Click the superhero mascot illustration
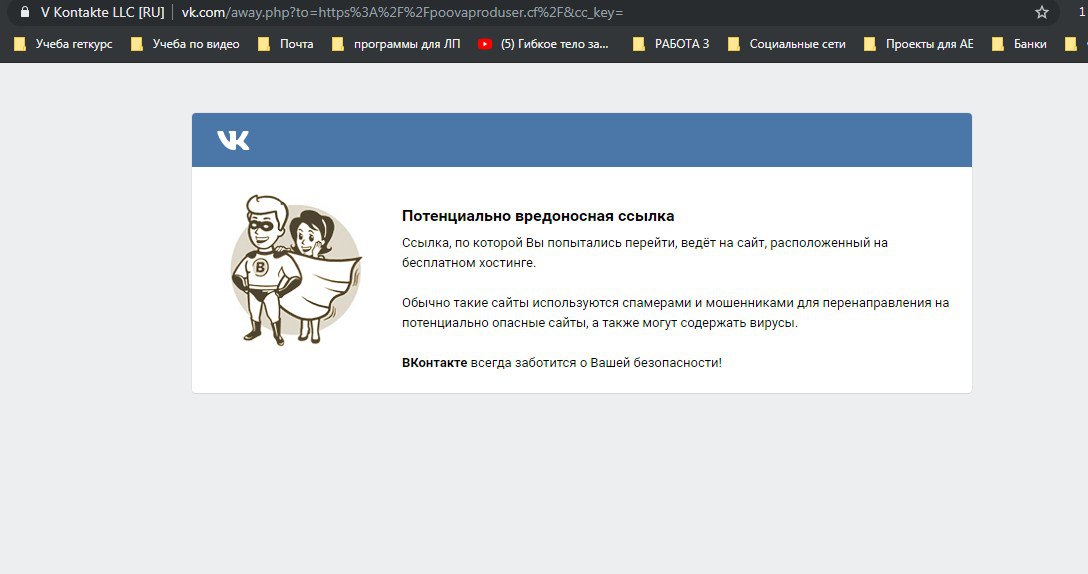Viewport: 1088px width, 574px height. pos(296,270)
